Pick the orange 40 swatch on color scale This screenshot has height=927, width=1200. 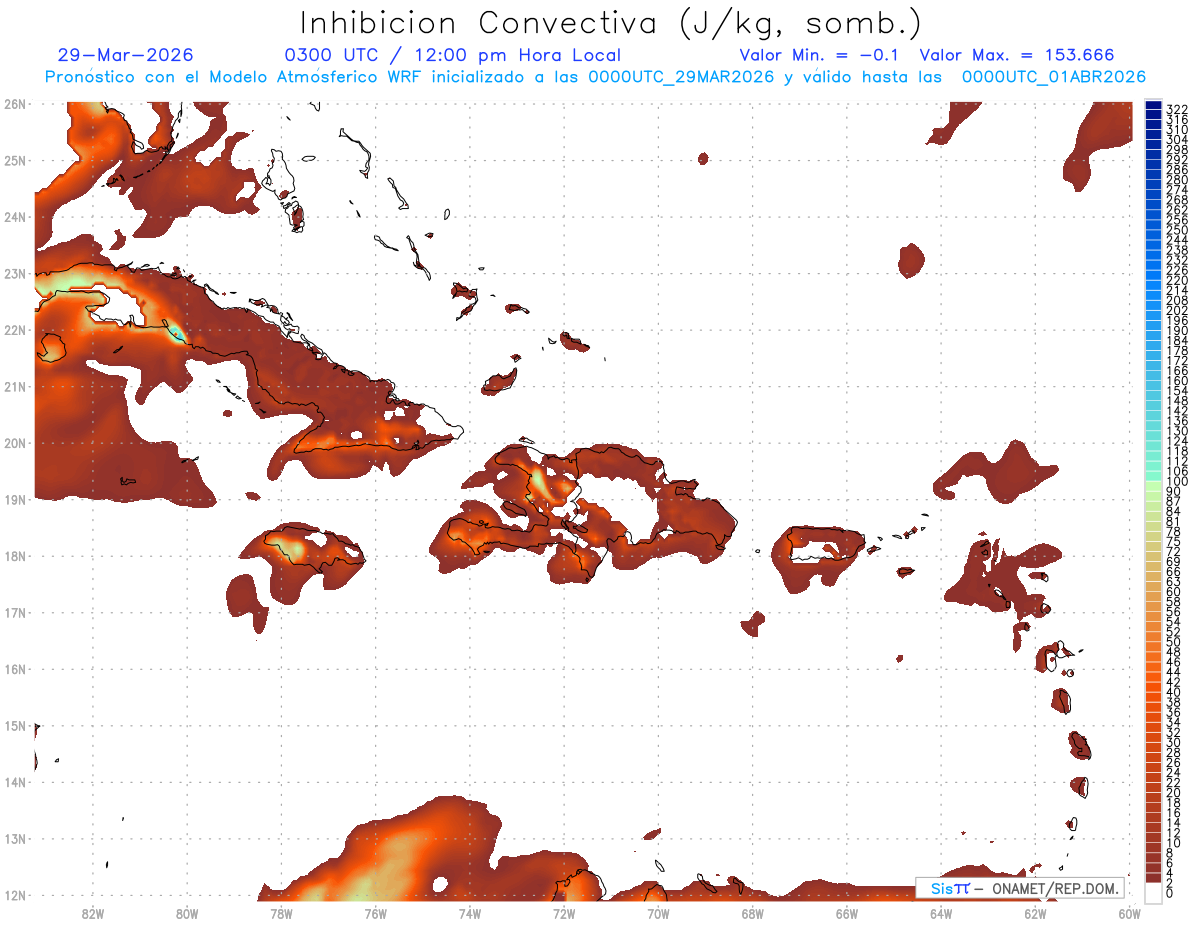1154,692
